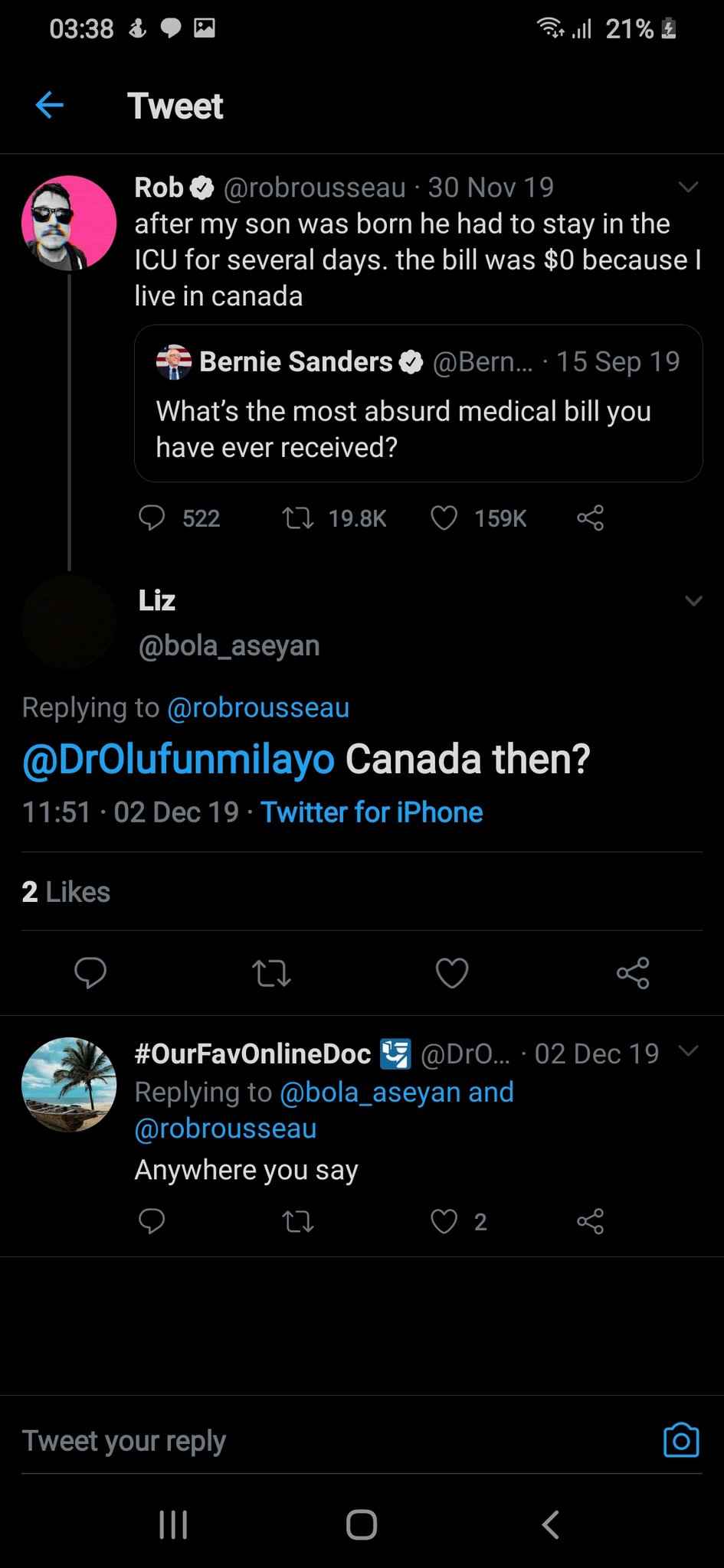This screenshot has width=724, height=1568.
Task: Retweet Rob's tweet about Canada
Action: pyautogui.click(x=298, y=518)
